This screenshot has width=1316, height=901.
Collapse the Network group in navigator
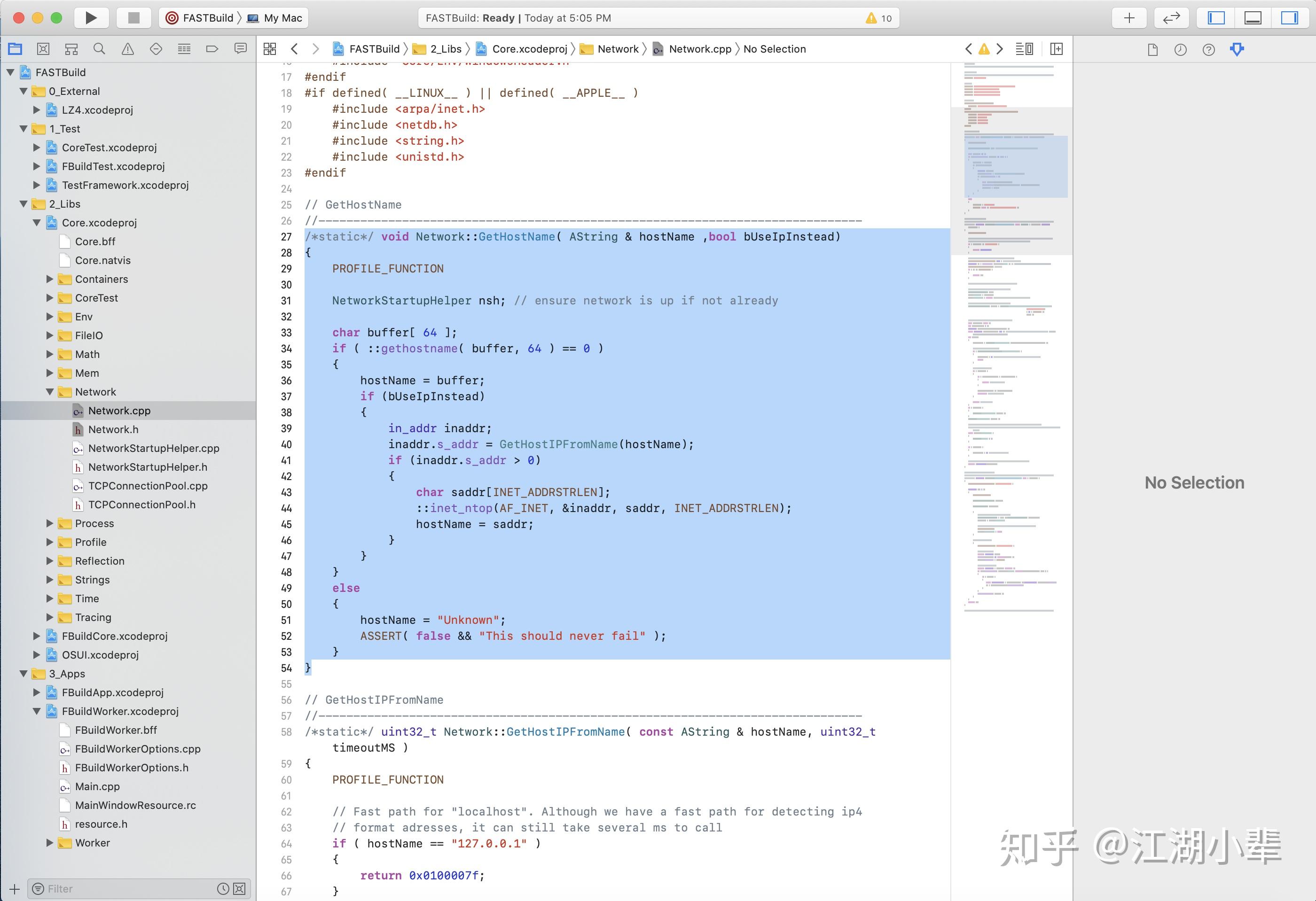pyautogui.click(x=50, y=392)
